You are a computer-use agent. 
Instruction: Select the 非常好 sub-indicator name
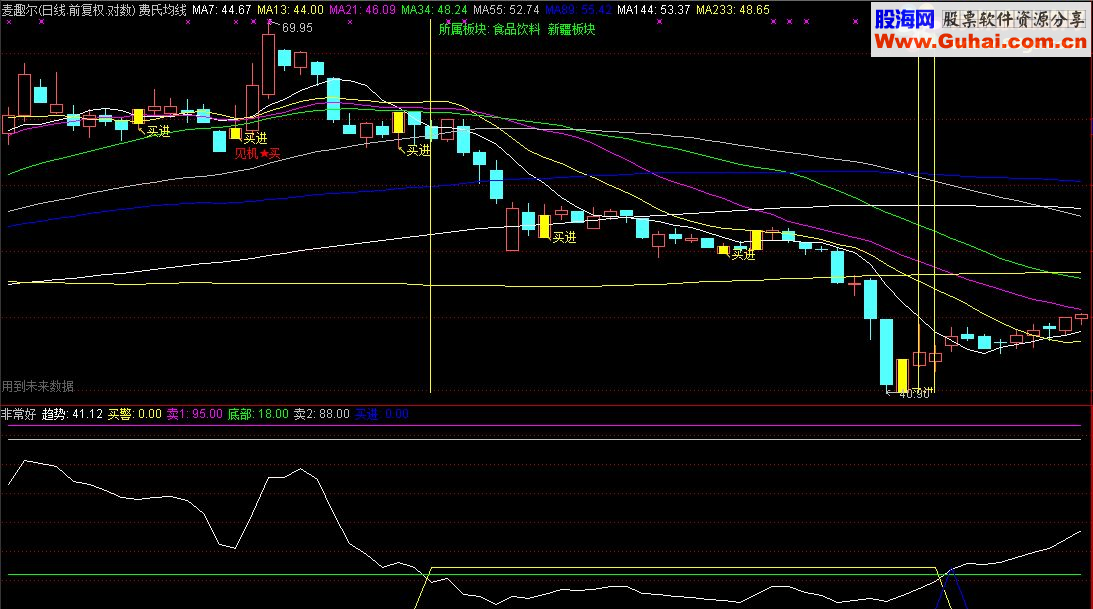19,414
